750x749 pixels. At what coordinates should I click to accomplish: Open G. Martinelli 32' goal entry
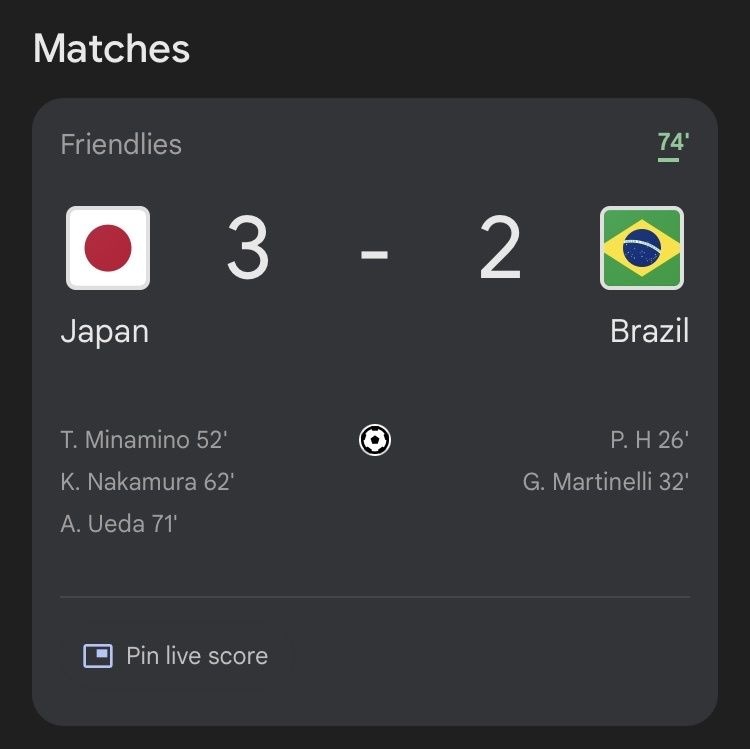(605, 482)
